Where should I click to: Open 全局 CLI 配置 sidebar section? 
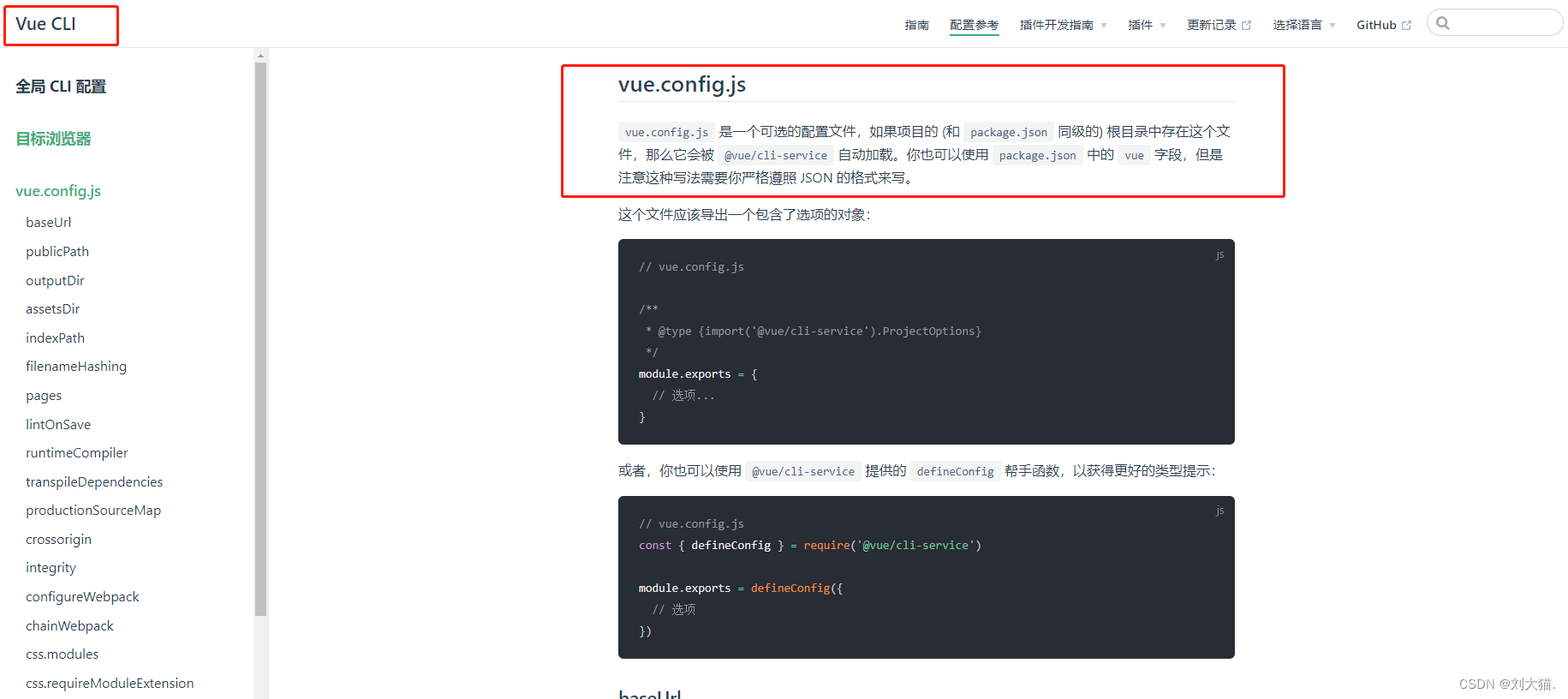[x=61, y=87]
